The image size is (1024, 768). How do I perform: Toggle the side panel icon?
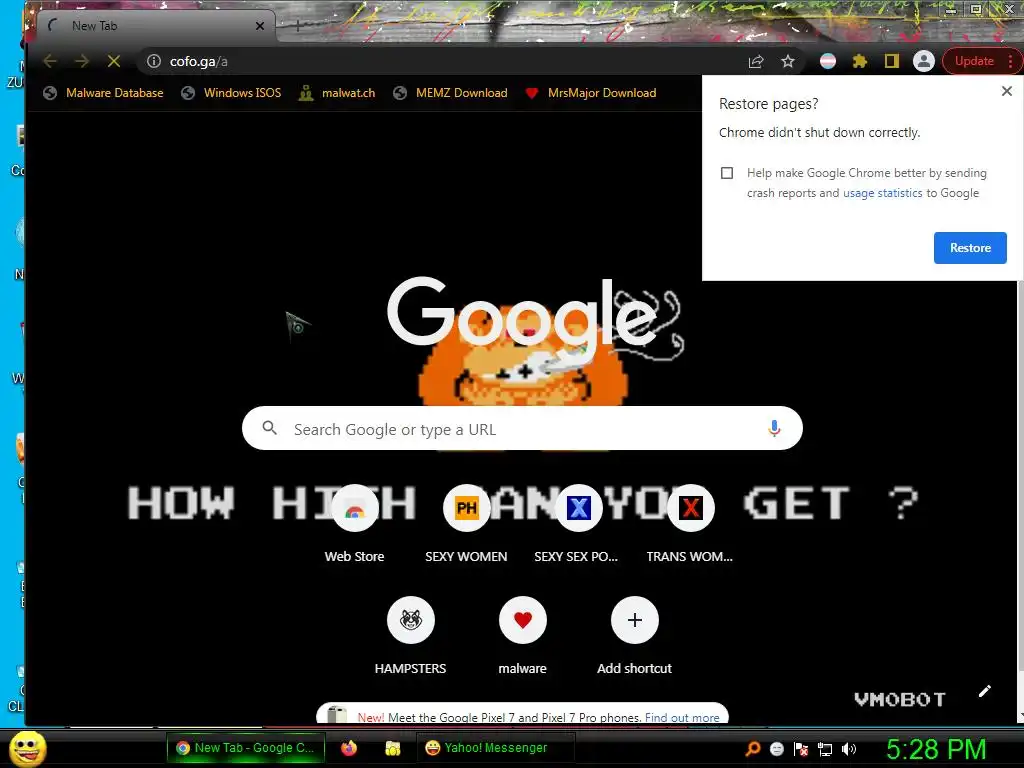(x=891, y=61)
